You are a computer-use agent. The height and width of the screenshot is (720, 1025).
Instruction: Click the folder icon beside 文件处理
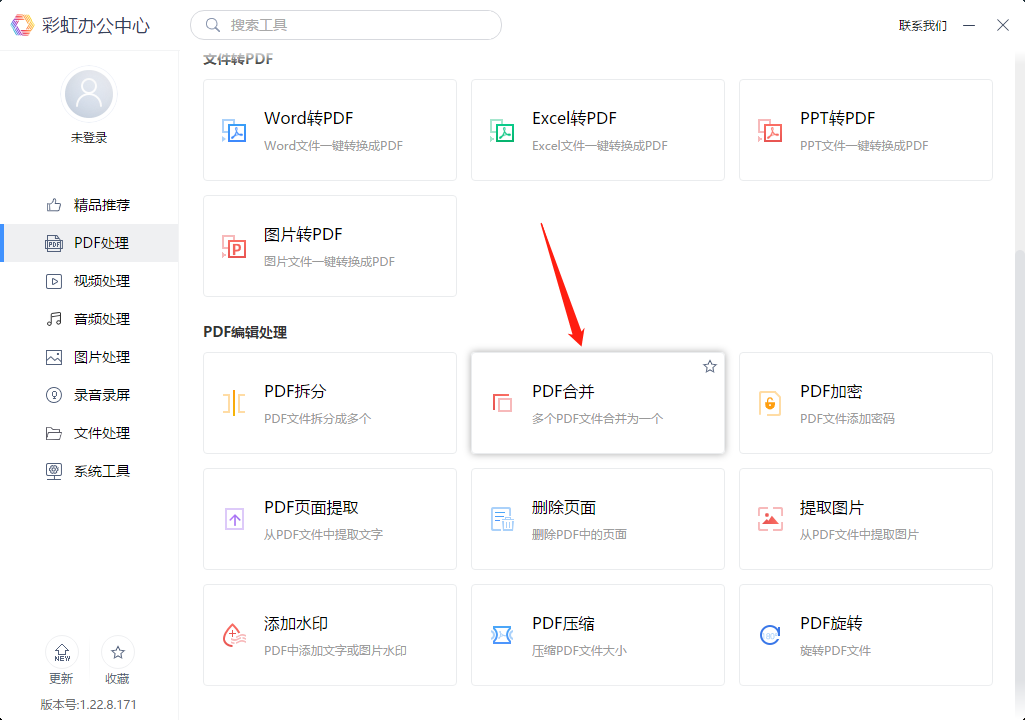[54, 434]
